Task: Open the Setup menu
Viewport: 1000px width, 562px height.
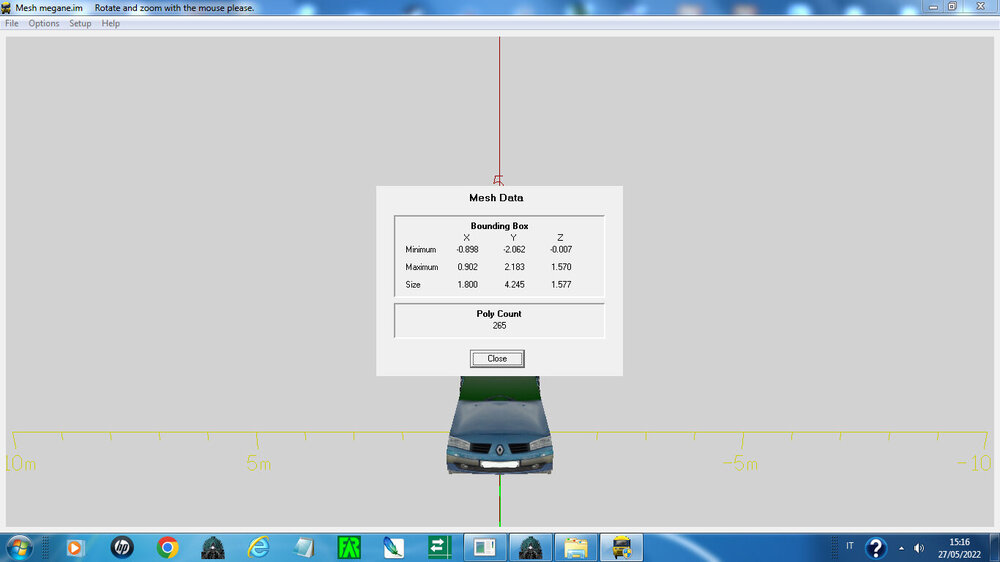Action: click(x=80, y=24)
